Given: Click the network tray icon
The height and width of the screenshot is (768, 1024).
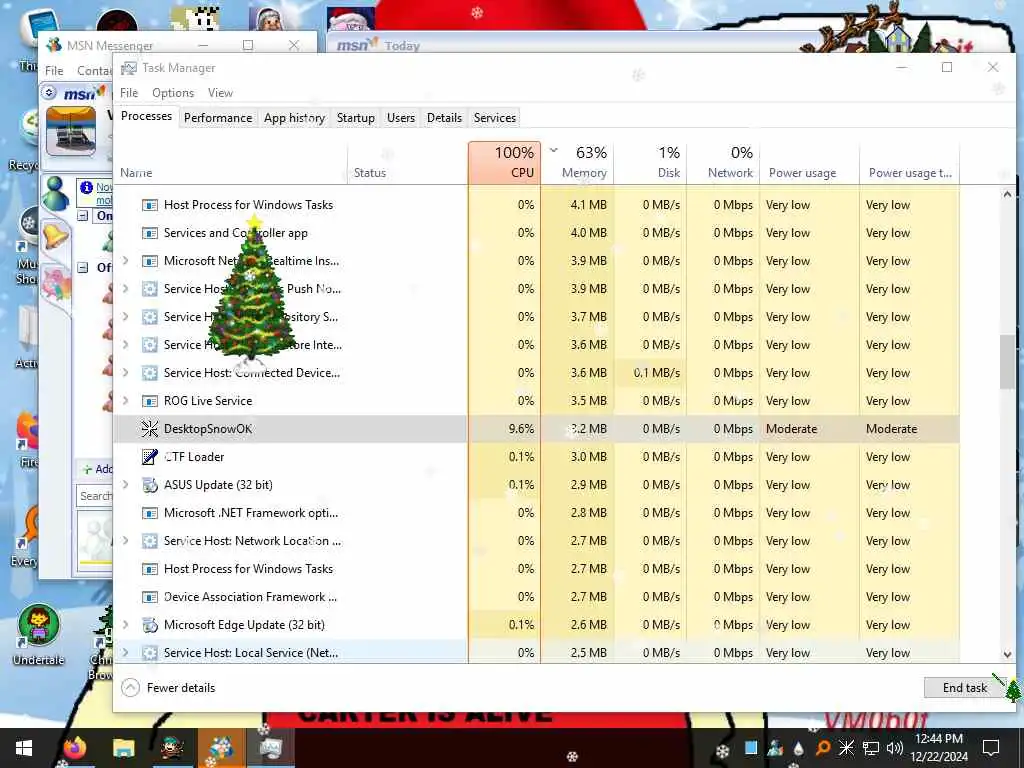Looking at the screenshot, I should pos(870,748).
